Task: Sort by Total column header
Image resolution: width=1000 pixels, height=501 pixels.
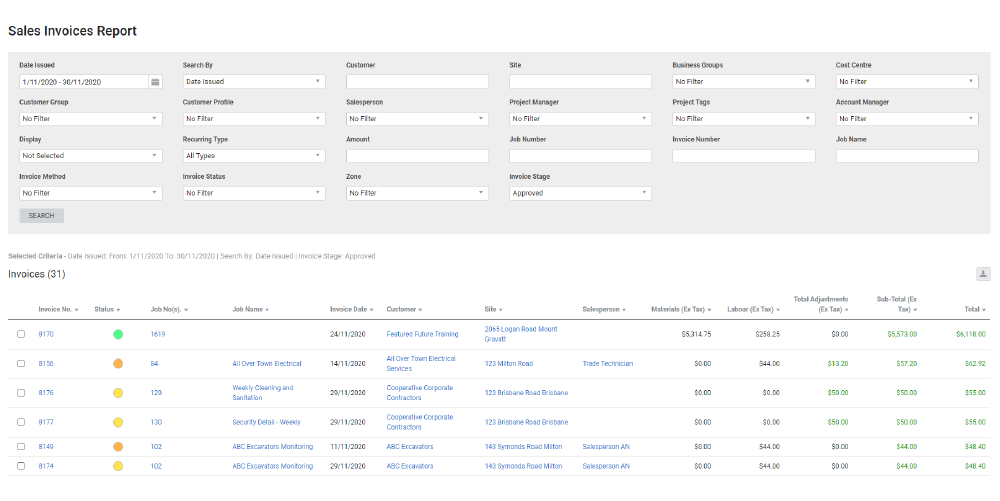Action: [x=974, y=309]
